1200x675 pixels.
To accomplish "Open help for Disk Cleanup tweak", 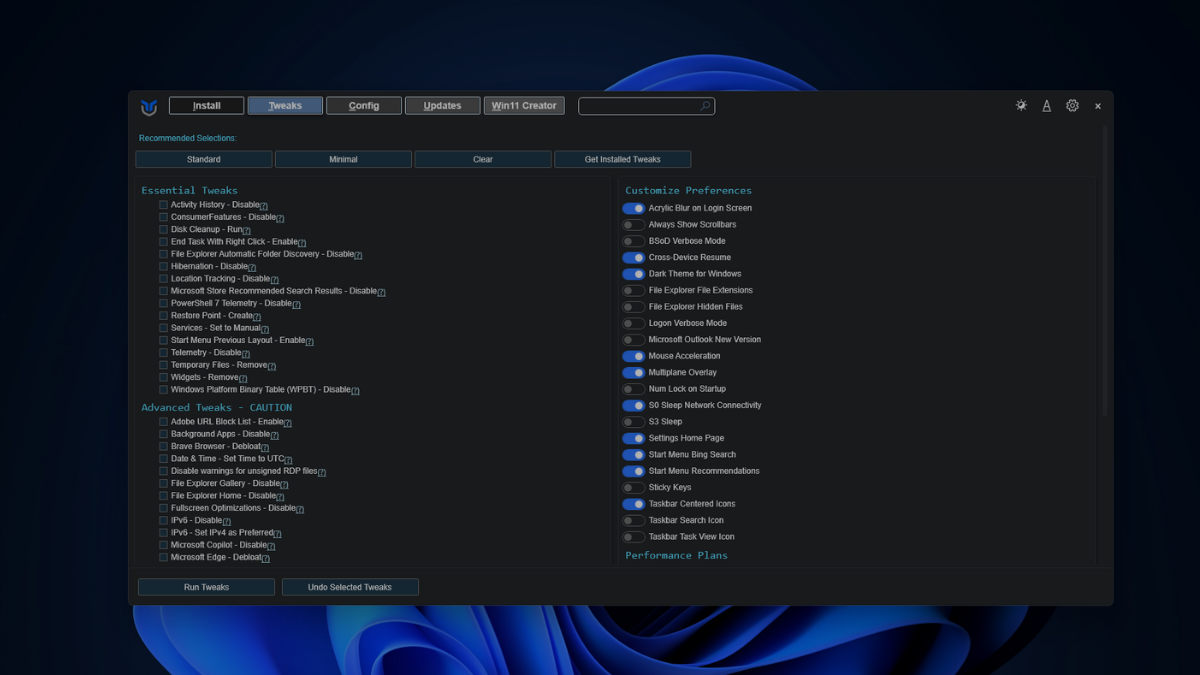I will pyautogui.click(x=246, y=230).
